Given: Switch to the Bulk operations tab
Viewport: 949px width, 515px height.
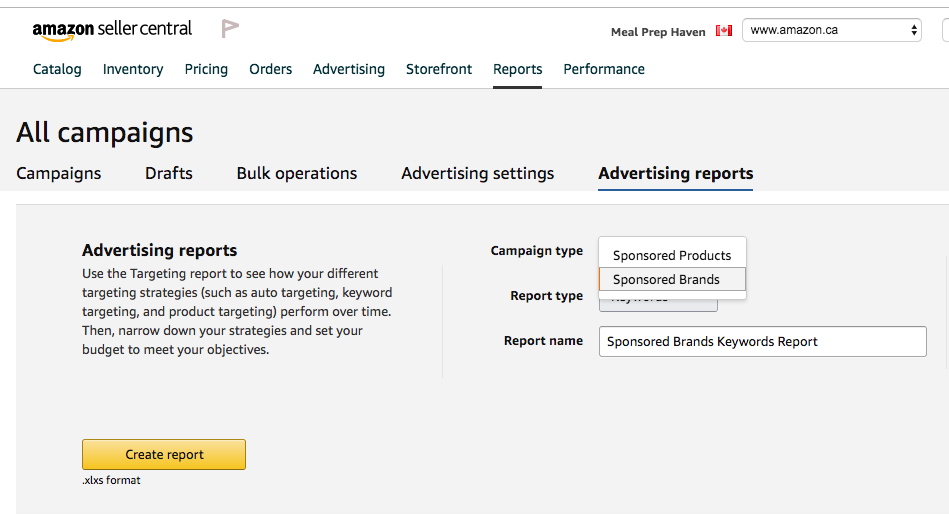Looking at the screenshot, I should 297,173.
